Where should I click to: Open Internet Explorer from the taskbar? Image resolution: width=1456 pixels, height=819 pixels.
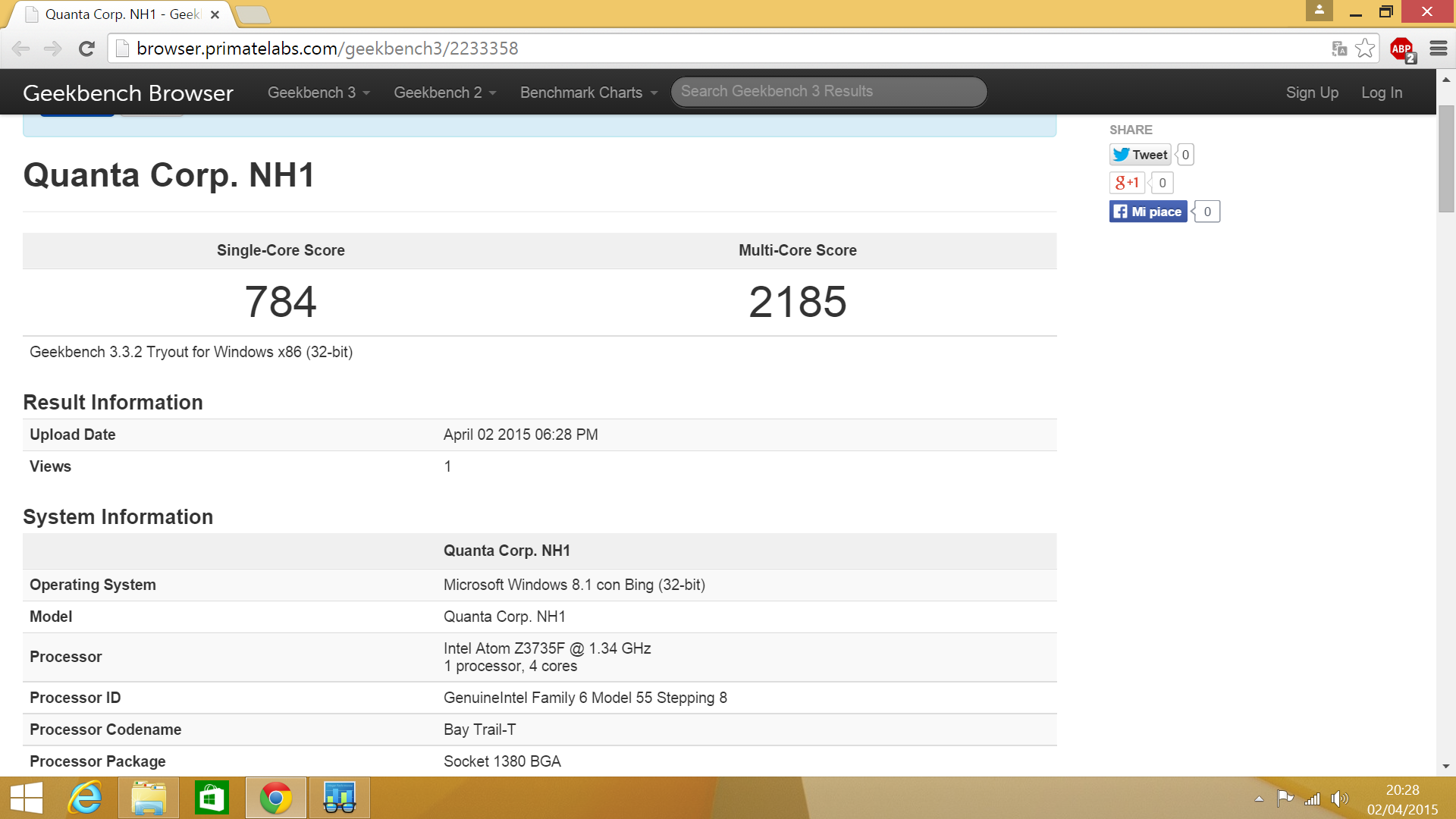click(x=86, y=798)
